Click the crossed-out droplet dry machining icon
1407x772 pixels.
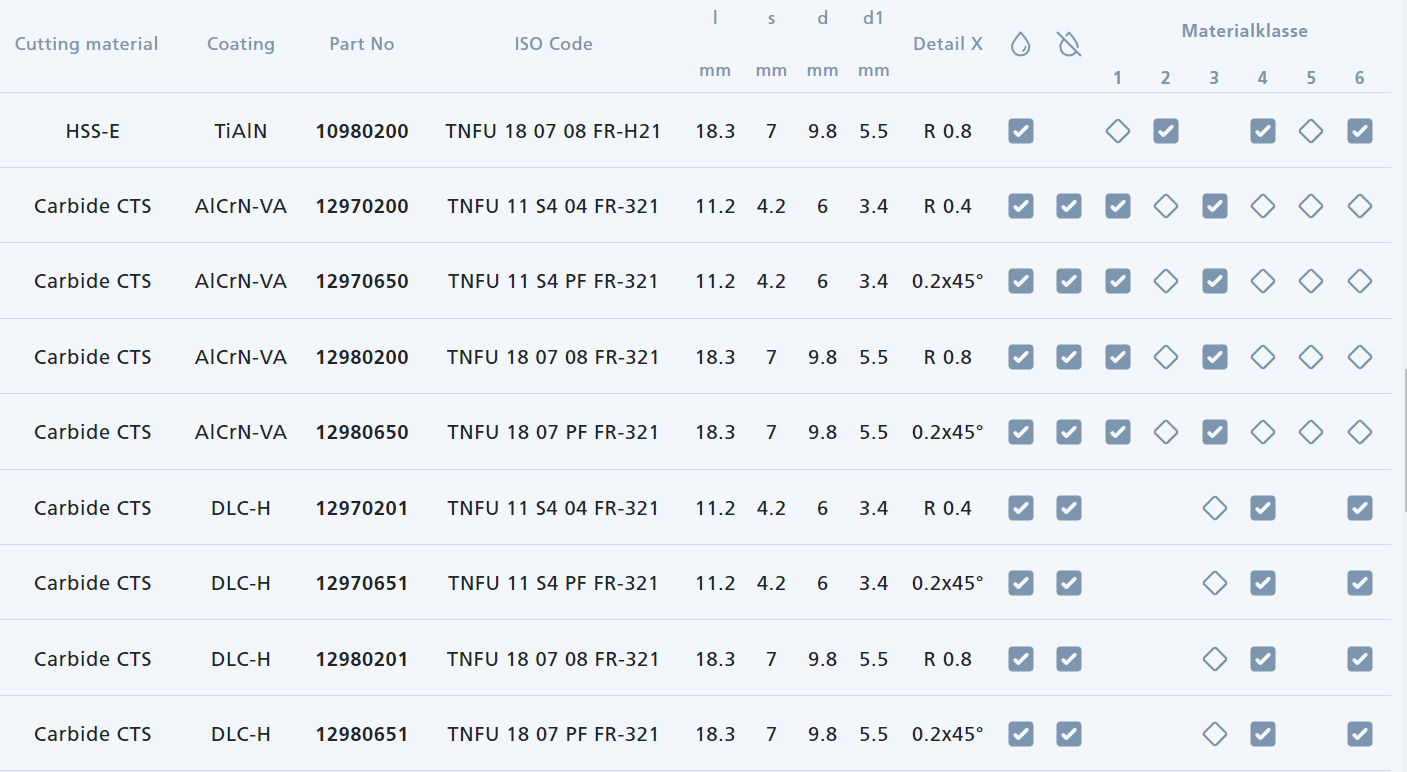click(x=1069, y=44)
